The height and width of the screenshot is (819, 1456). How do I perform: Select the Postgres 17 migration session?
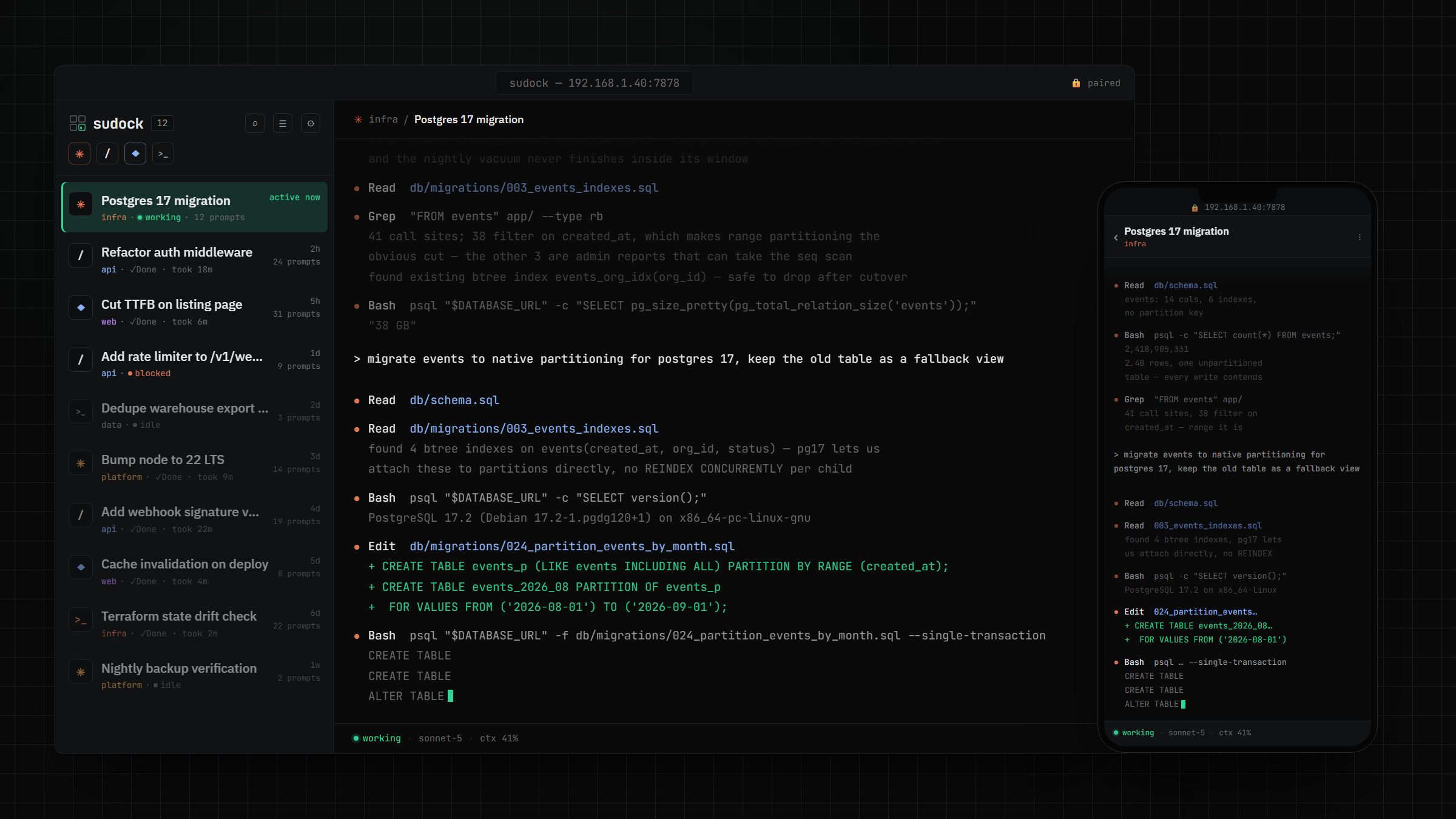tap(195, 207)
